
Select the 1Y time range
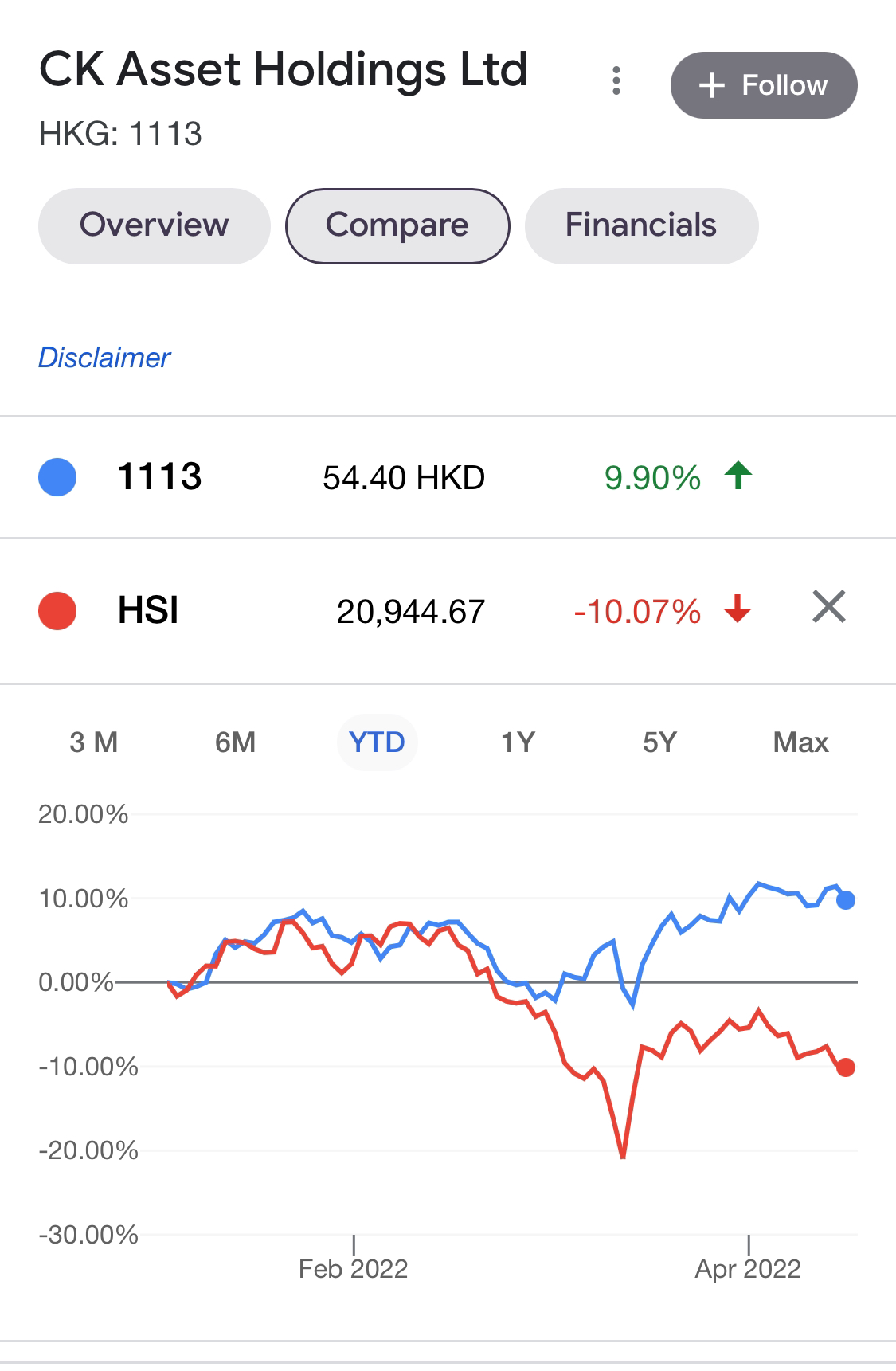pyautogui.click(x=518, y=742)
